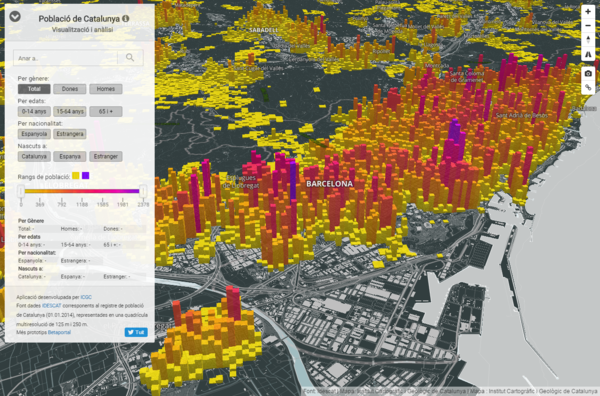Click the BARCELONA map label
Screen dimensions: 600x396
click(x=329, y=184)
